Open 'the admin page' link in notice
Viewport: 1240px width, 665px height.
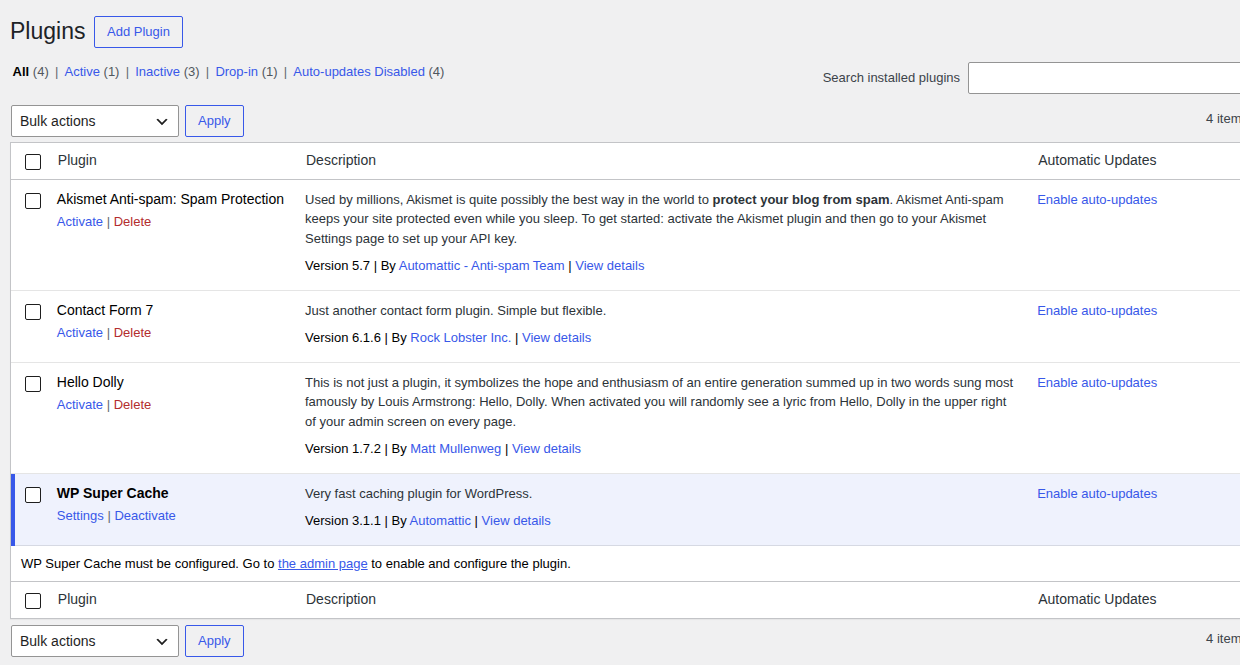[x=323, y=564]
